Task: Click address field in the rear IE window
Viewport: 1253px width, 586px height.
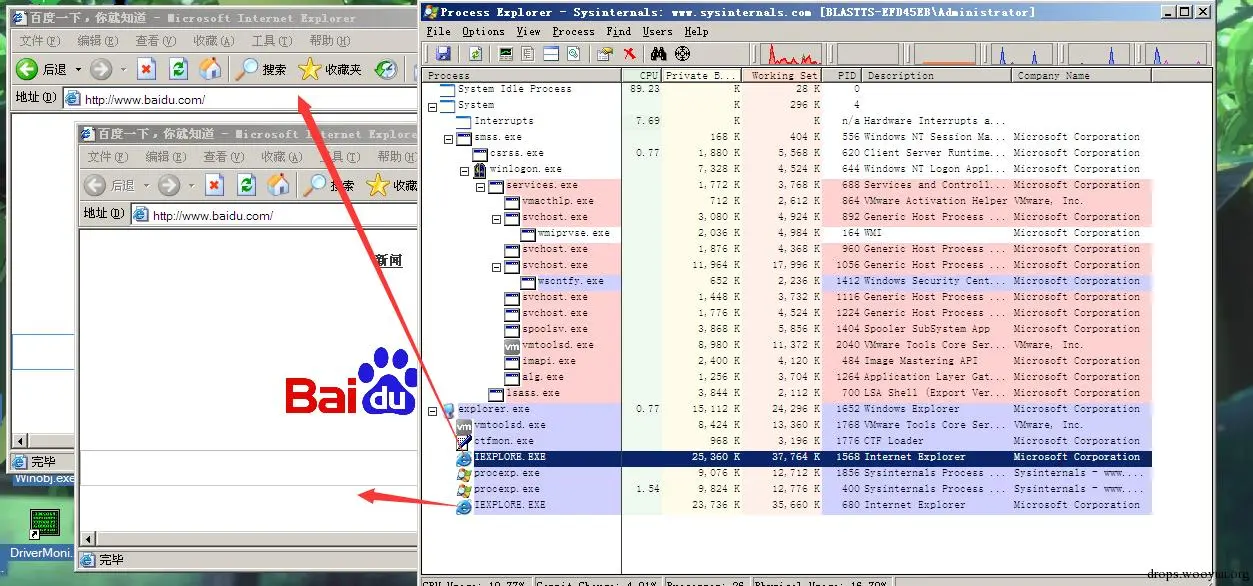Action: coord(240,99)
